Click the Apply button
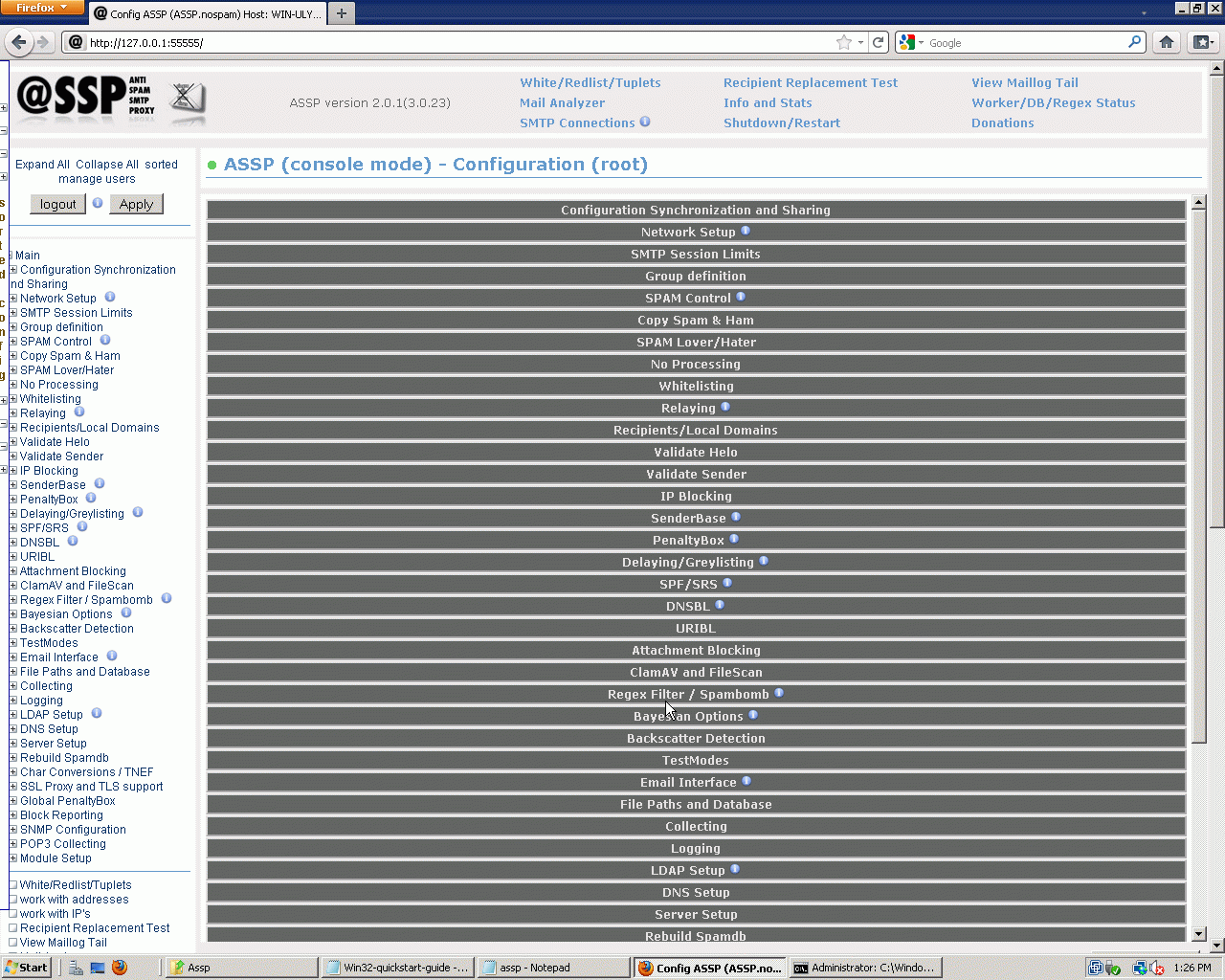The image size is (1225, 980). (x=136, y=204)
